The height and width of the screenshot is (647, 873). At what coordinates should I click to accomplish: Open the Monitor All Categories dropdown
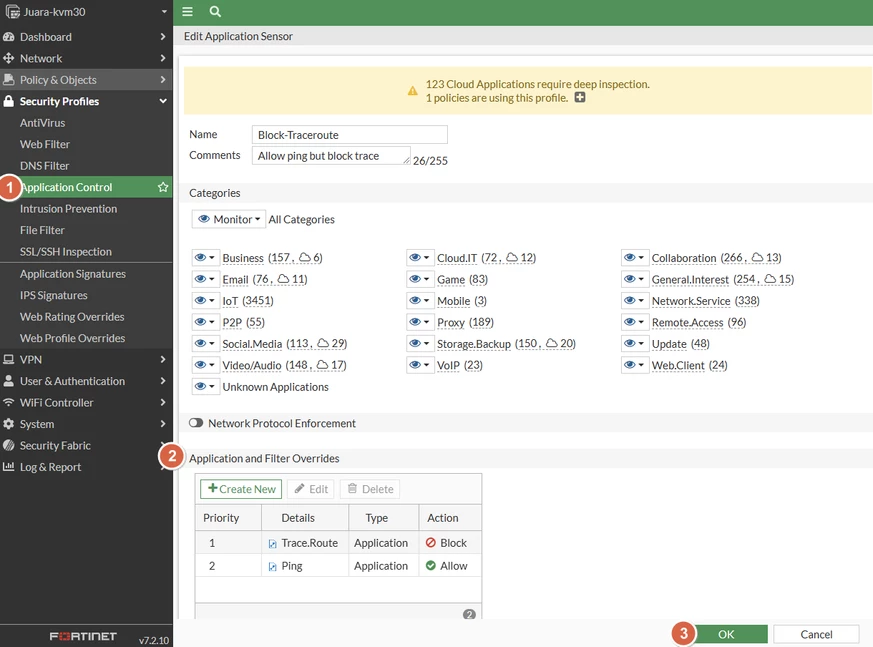(229, 219)
